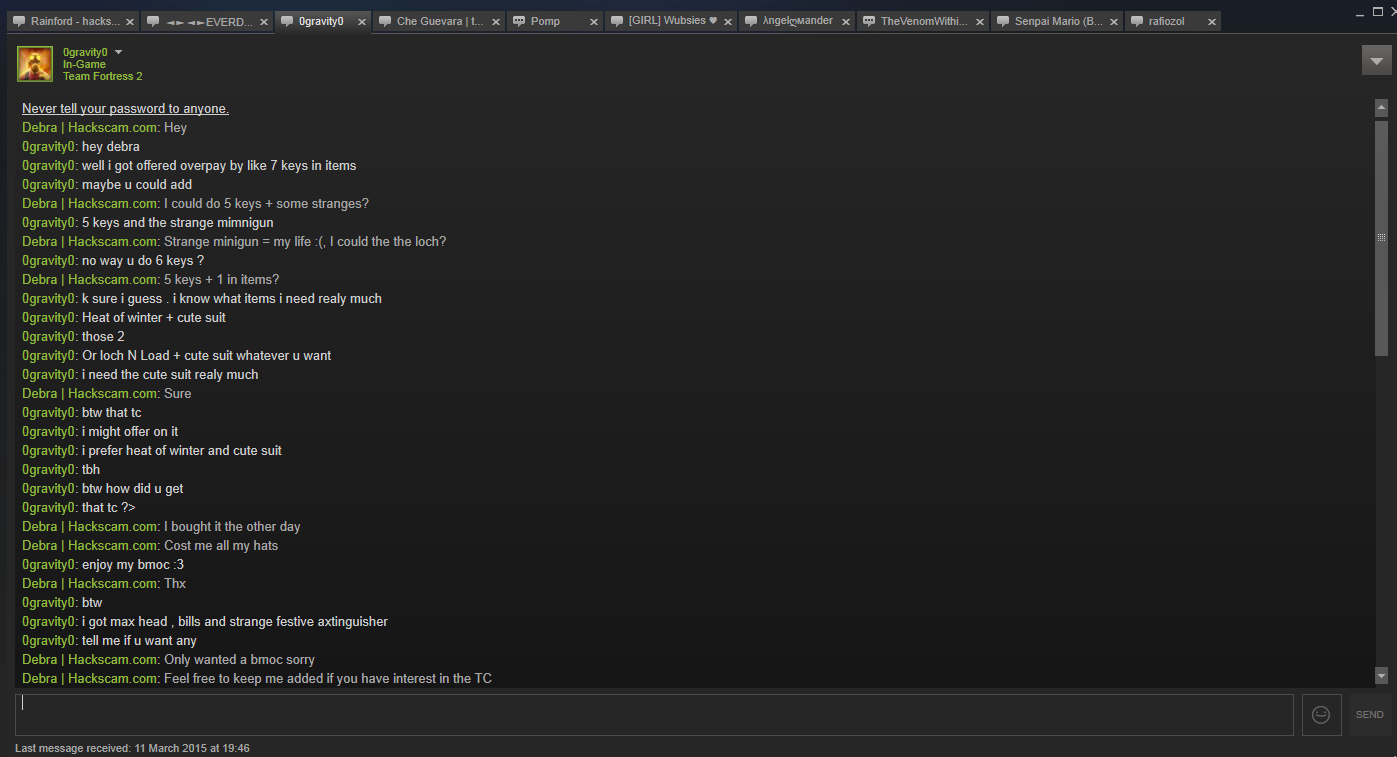Close the Pomp chat tab
The height and width of the screenshot is (757, 1397).
pos(593,22)
